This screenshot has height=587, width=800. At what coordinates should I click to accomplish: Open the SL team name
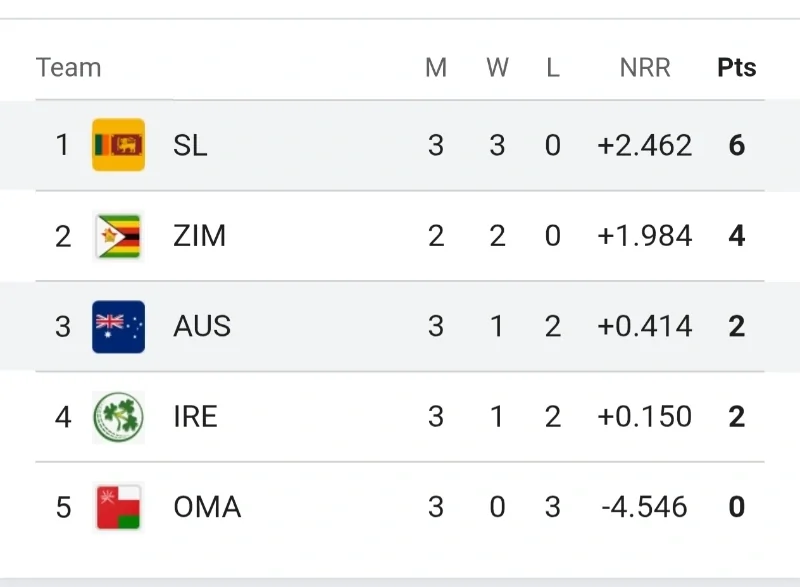point(190,145)
